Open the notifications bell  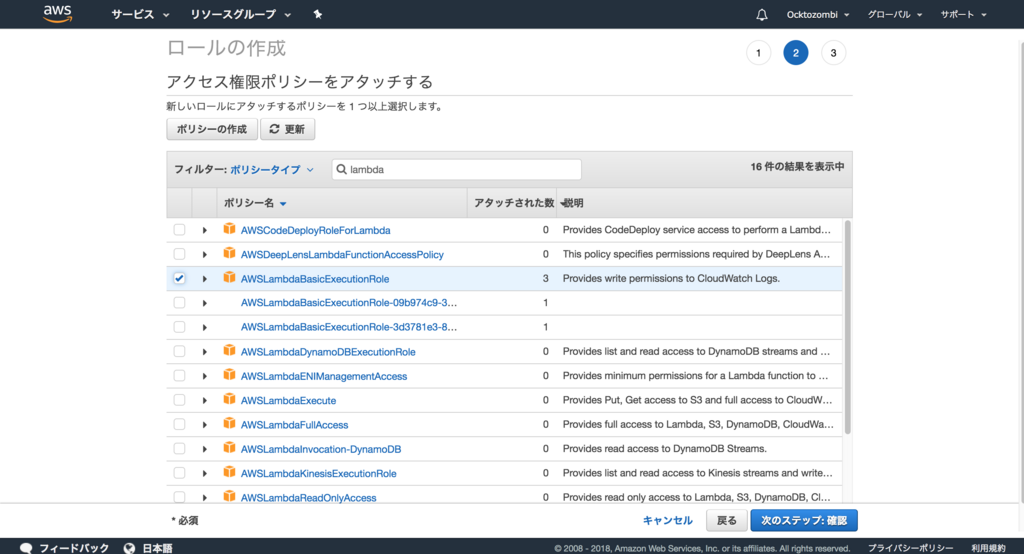761,14
